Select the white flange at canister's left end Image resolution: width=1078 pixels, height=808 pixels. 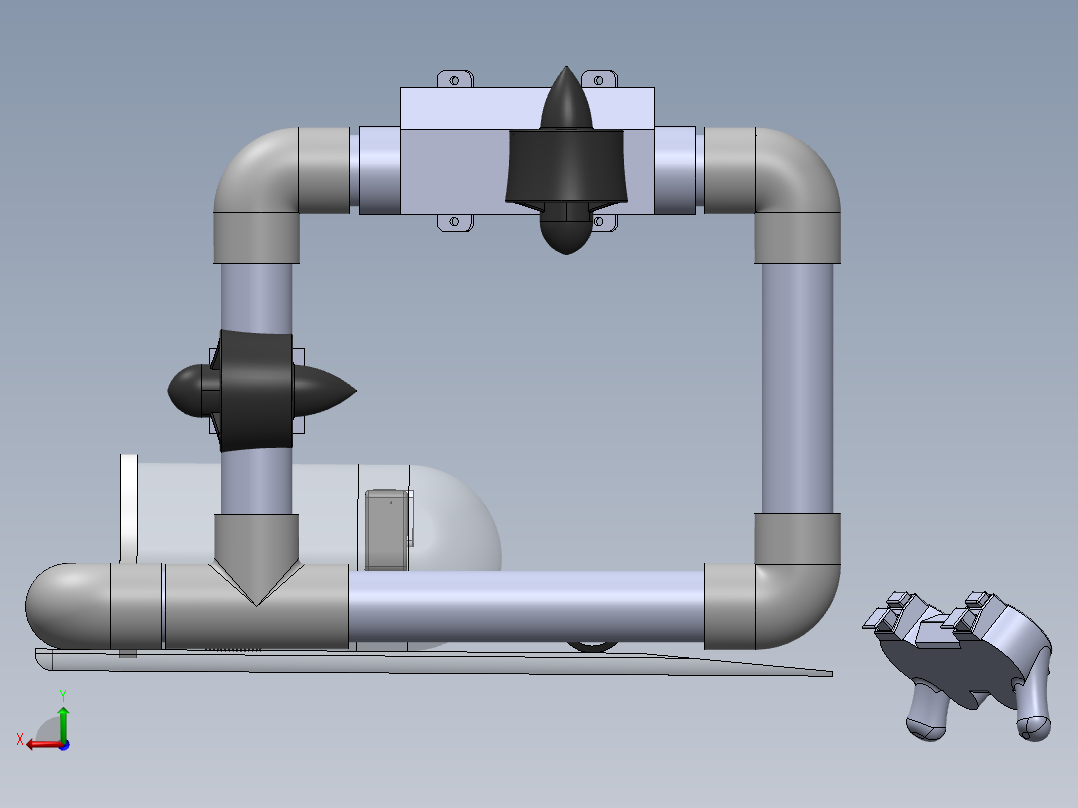[x=129, y=509]
